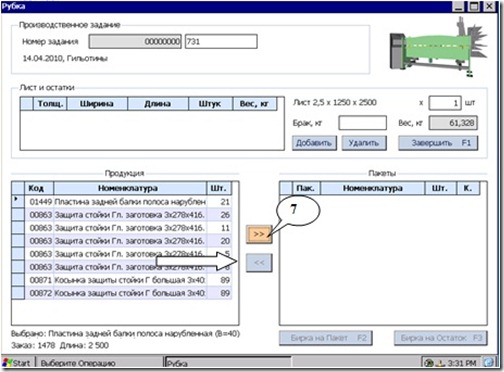Image resolution: width=504 pixels, height=372 pixels.
Task: Click the first system tray icon
Action: click(x=429, y=363)
